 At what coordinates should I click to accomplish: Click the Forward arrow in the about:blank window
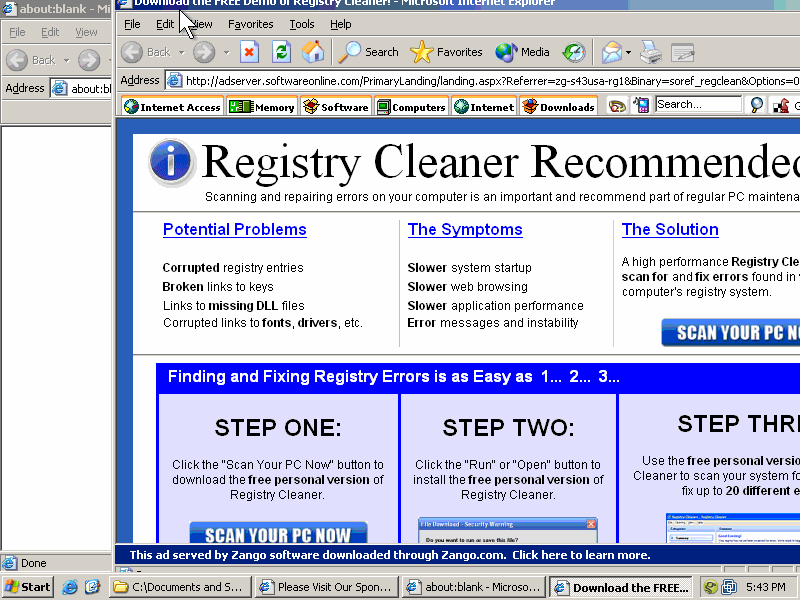pyautogui.click(x=89, y=60)
